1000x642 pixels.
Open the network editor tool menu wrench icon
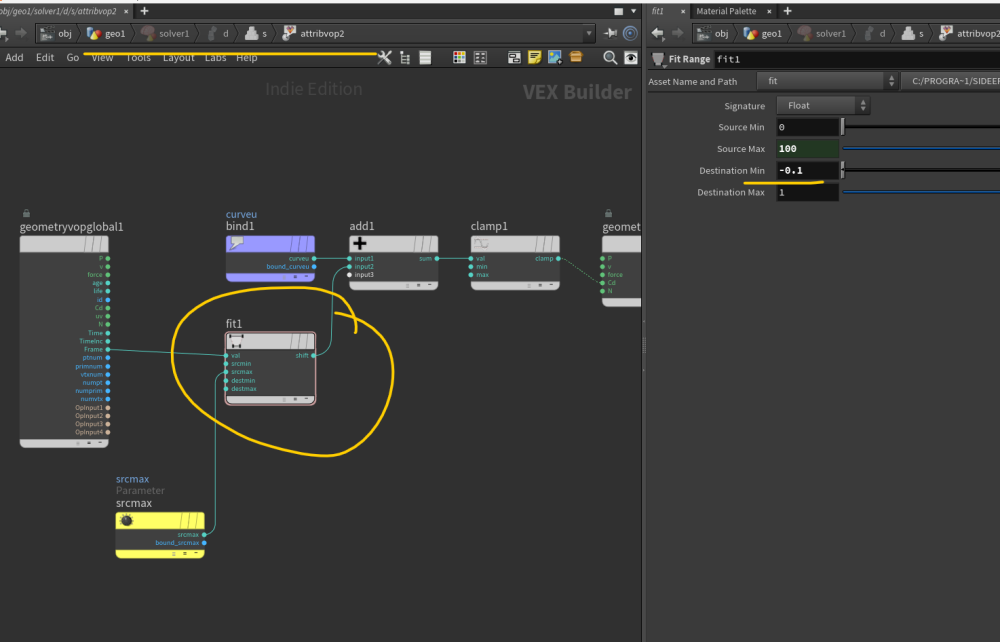click(x=385, y=58)
